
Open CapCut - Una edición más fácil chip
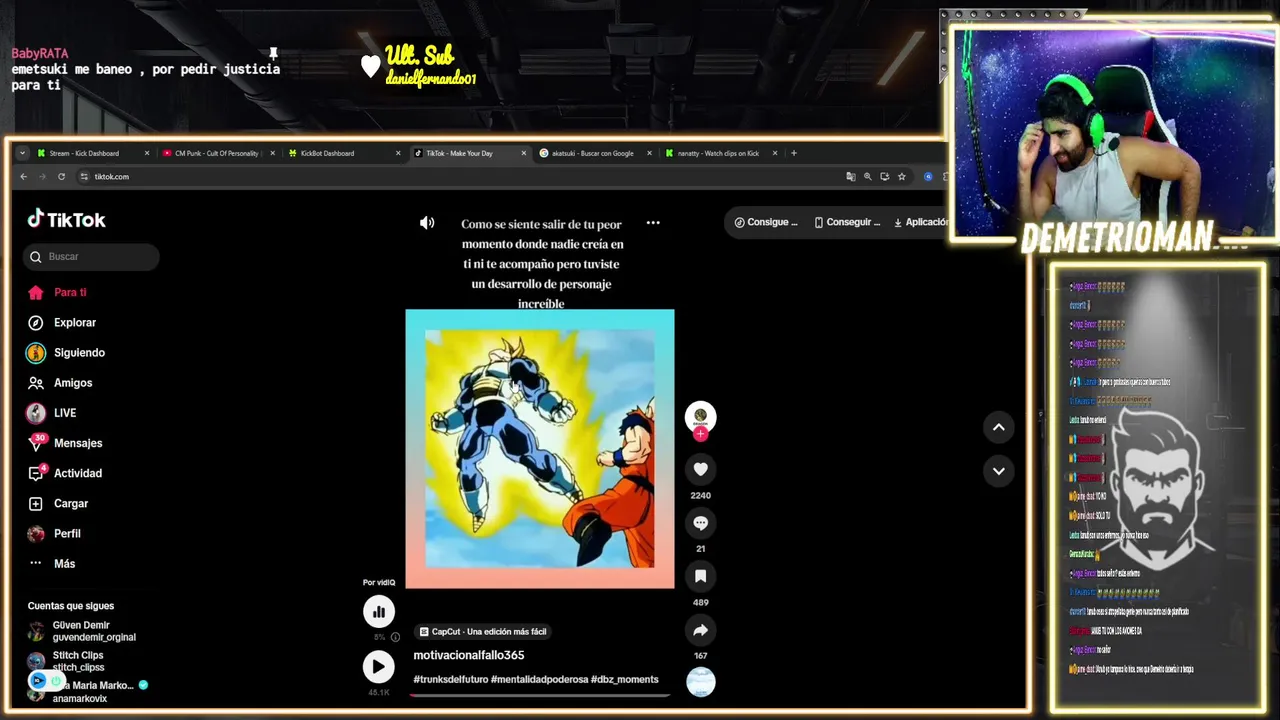483,632
